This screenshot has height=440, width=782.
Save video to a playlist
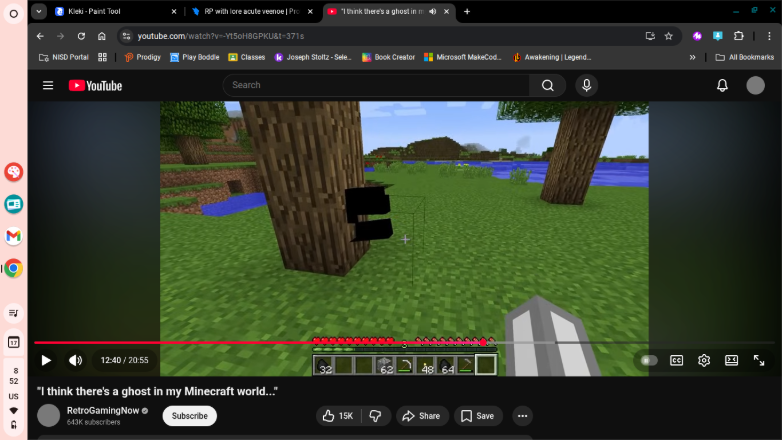point(477,416)
